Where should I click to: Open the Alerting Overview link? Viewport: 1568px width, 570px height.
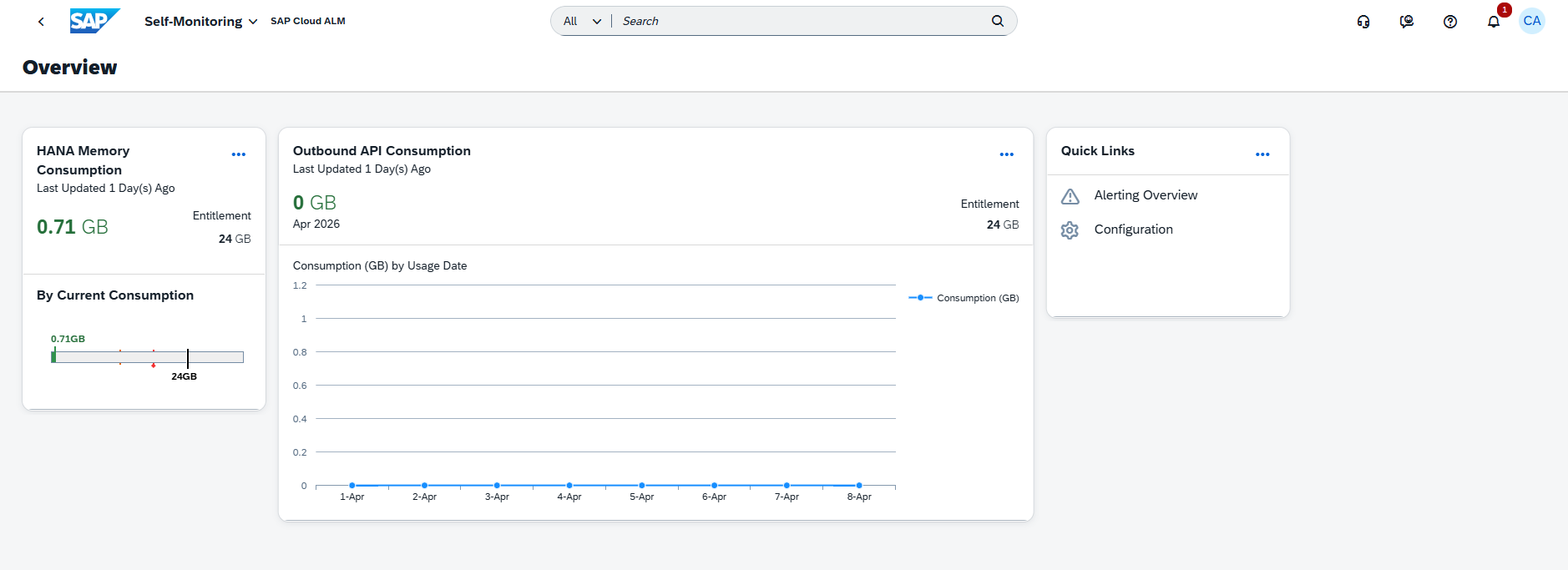[x=1146, y=195]
